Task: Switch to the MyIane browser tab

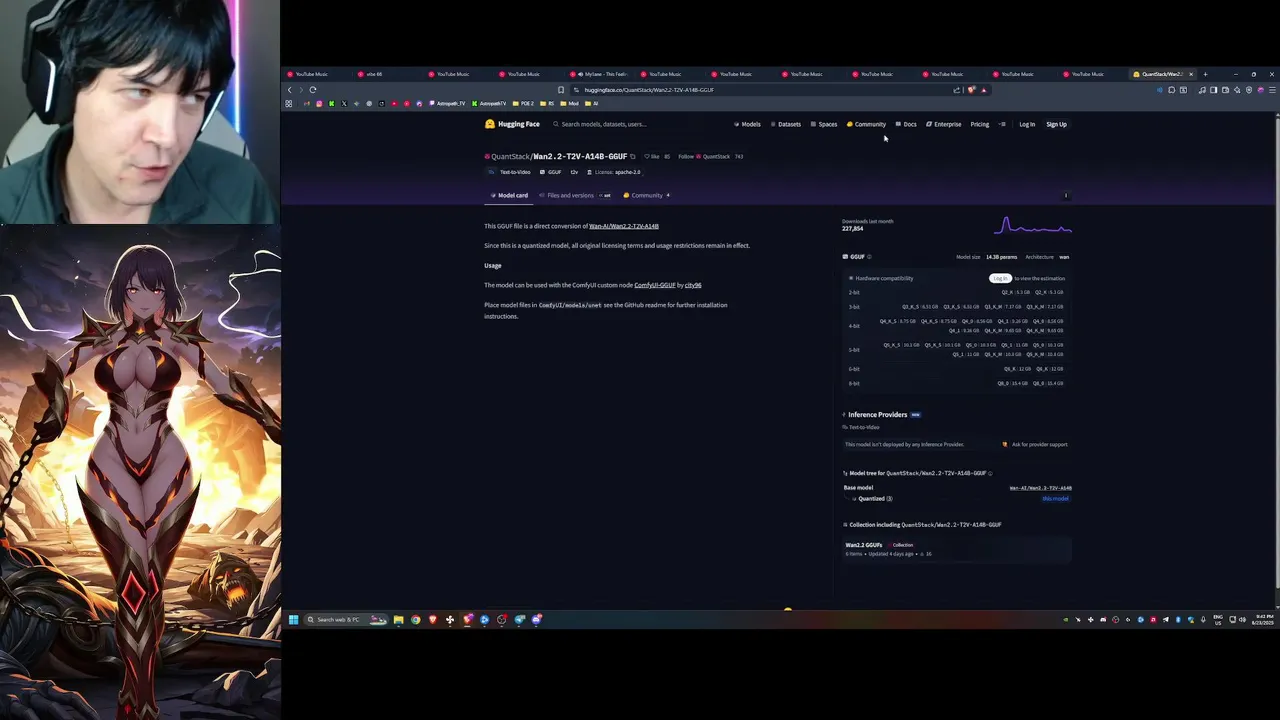Action: (x=601, y=74)
